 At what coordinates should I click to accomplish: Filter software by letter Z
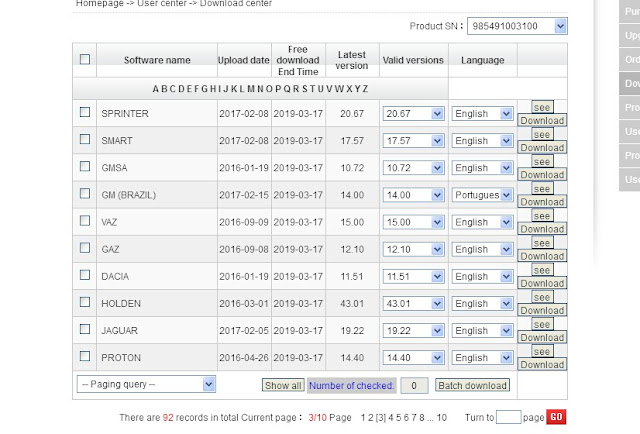click(x=365, y=89)
